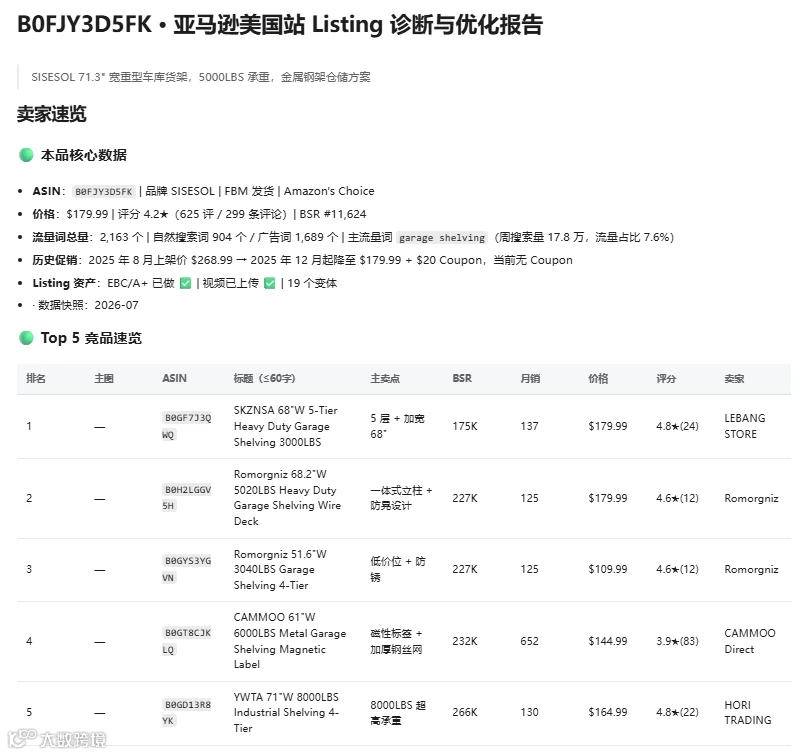The height and width of the screenshot is (755, 804).
Task: Click the 主卖点 column header
Action: click(x=385, y=379)
